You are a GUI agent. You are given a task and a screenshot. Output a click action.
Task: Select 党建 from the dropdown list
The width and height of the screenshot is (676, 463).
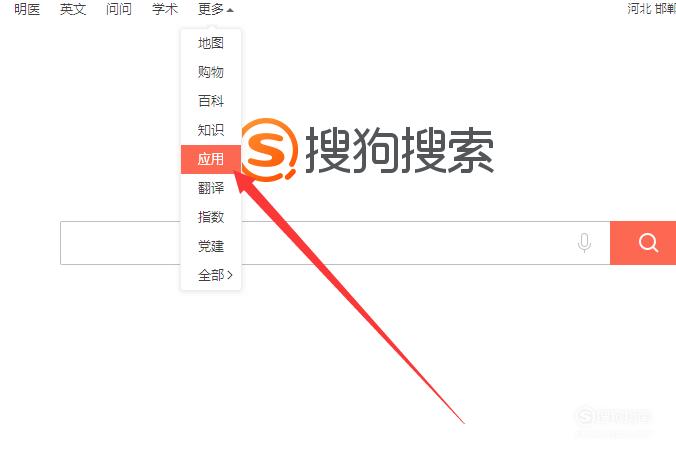pos(211,246)
